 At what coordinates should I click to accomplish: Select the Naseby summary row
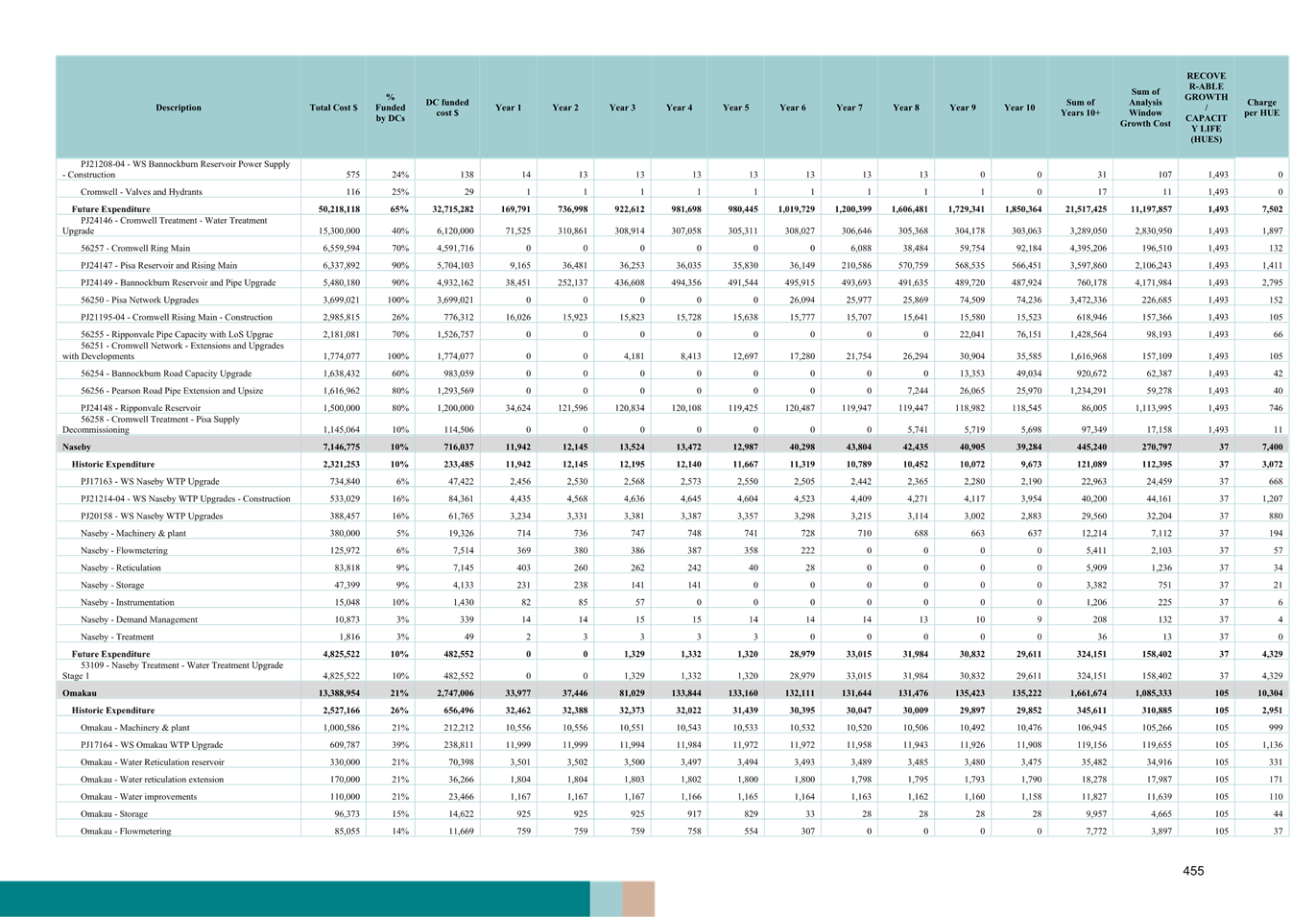pyautogui.click(x=178, y=446)
